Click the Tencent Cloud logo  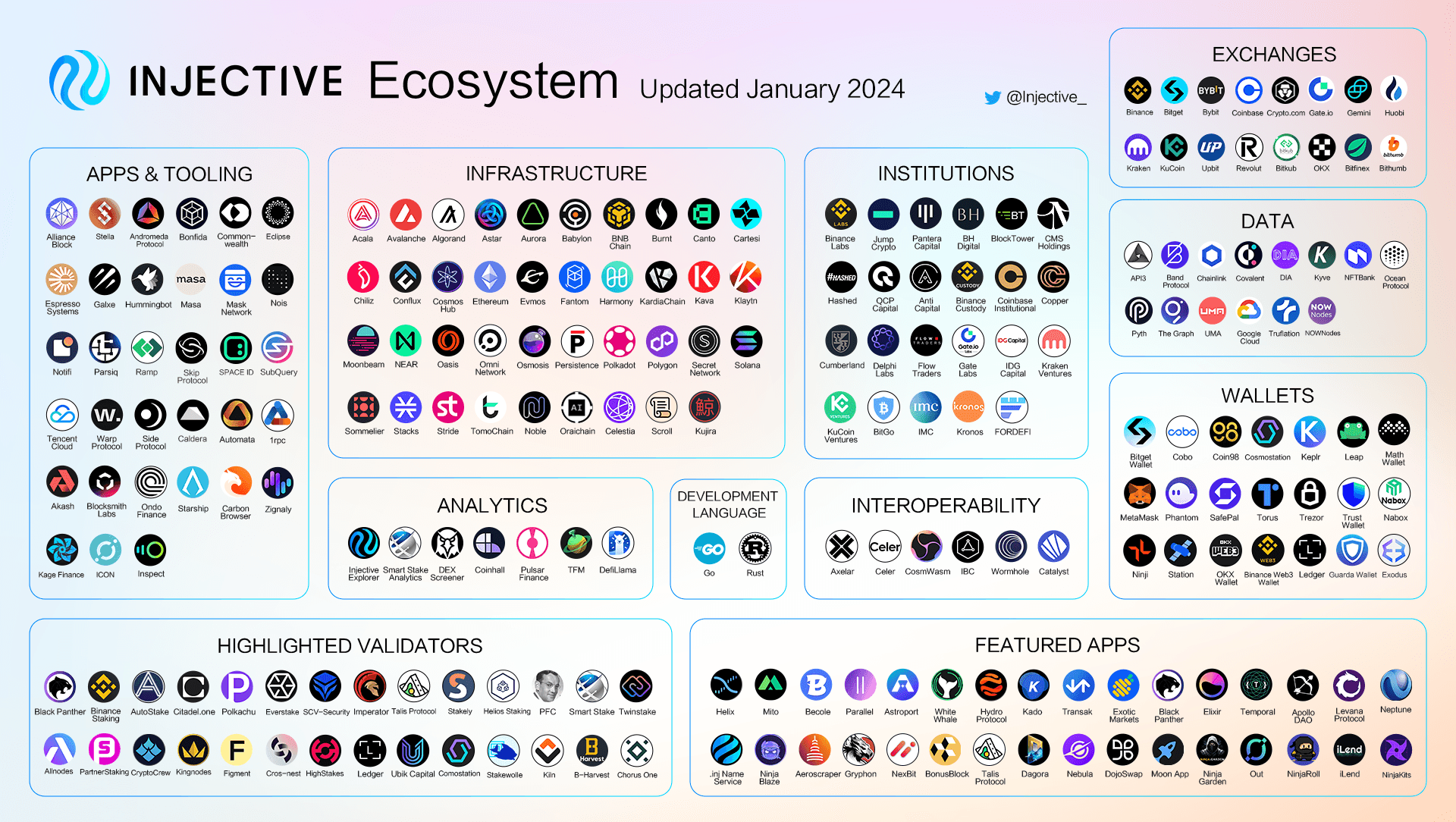[62, 415]
